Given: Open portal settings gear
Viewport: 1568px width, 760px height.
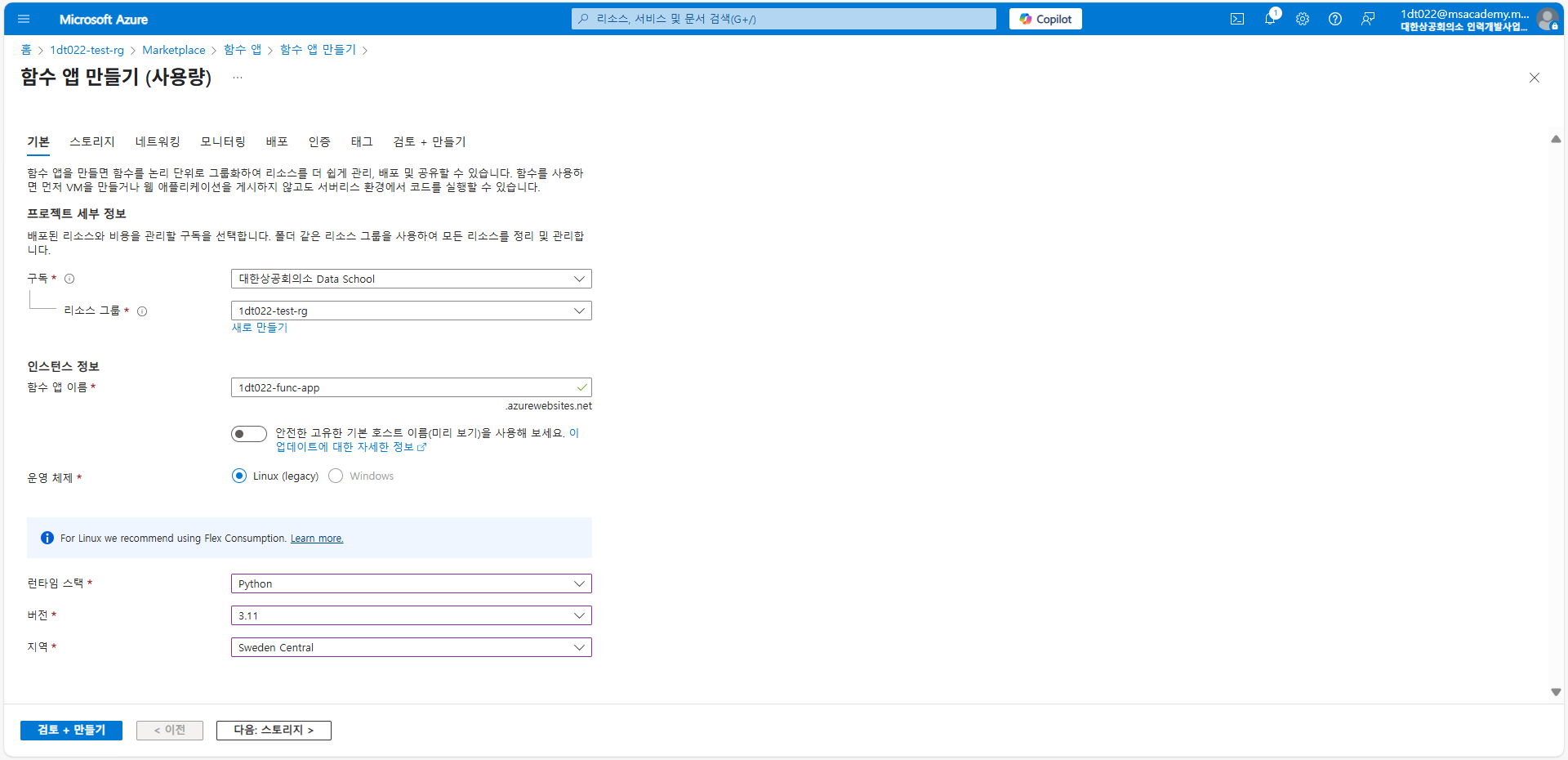Looking at the screenshot, I should click(x=1303, y=19).
